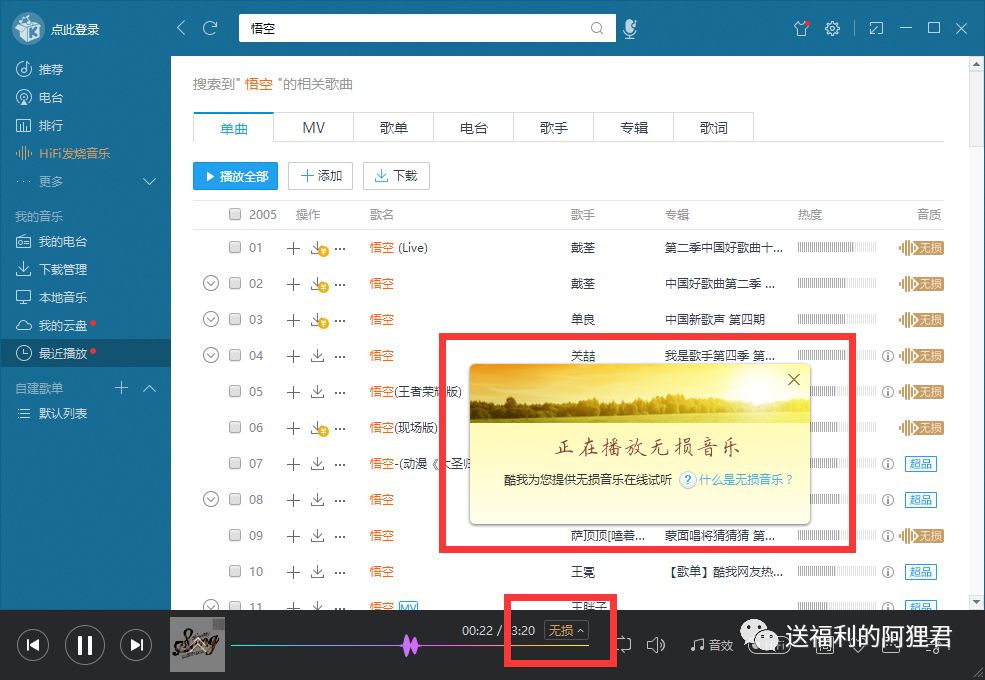Switch to the 歌词 tab
This screenshot has height=680, width=985.
(x=714, y=128)
